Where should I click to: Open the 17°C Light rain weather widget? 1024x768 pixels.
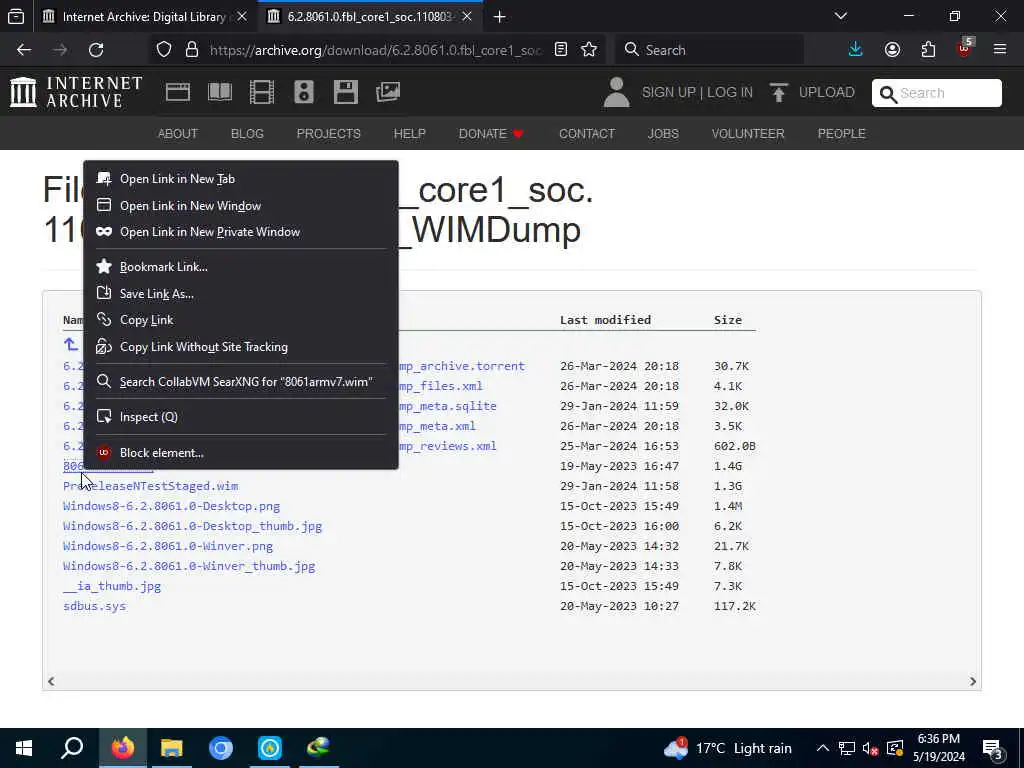(x=728, y=748)
